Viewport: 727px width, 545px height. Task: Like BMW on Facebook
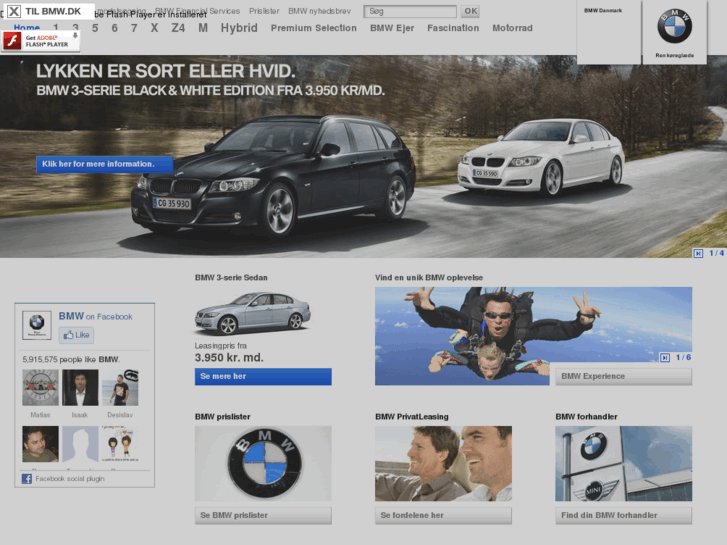(77, 335)
